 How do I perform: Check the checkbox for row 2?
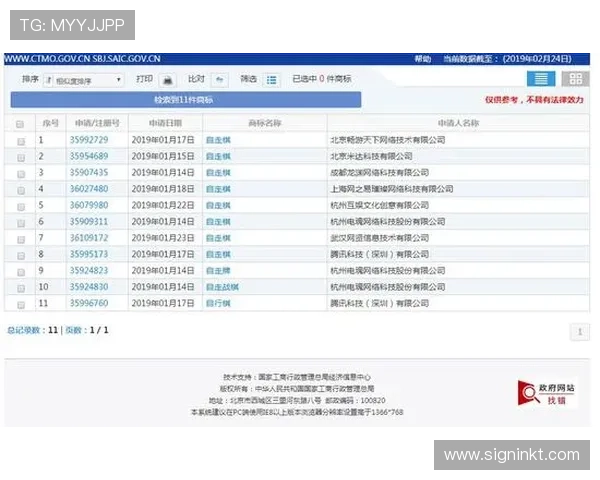21,157
